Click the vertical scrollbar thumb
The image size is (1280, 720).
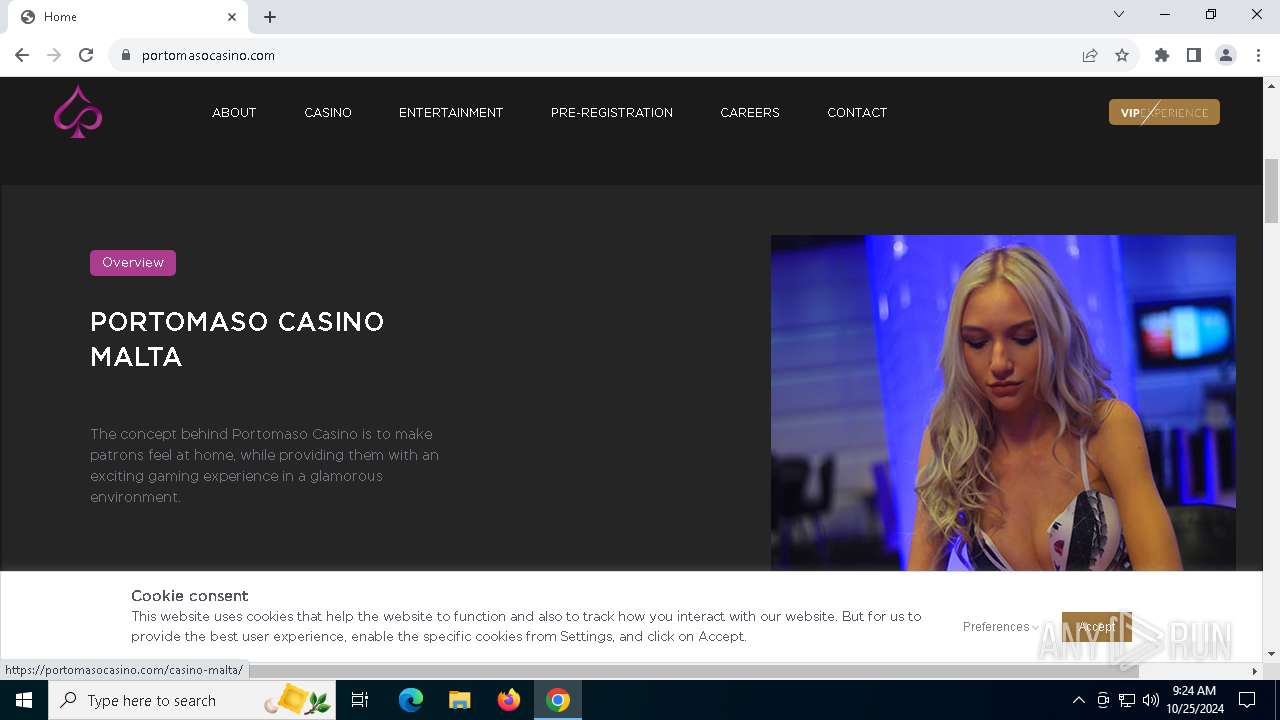(x=1271, y=191)
